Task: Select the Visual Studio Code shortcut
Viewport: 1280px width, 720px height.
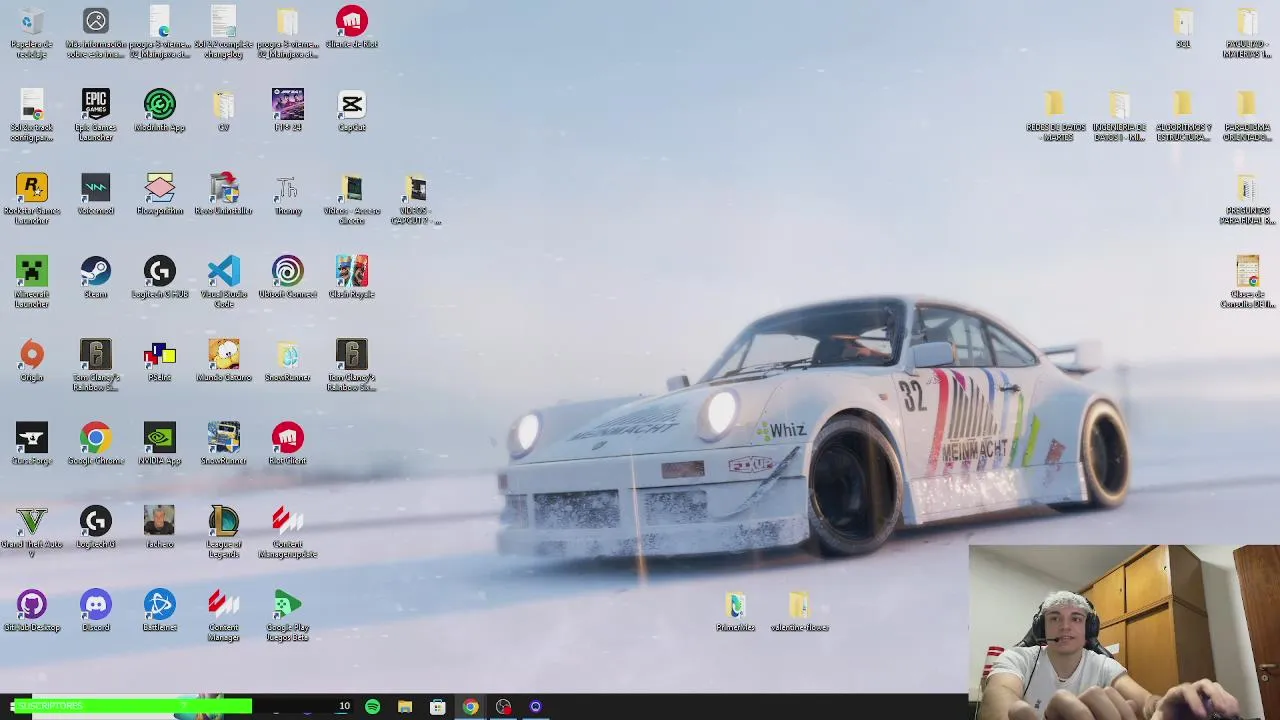Action: click(x=223, y=282)
